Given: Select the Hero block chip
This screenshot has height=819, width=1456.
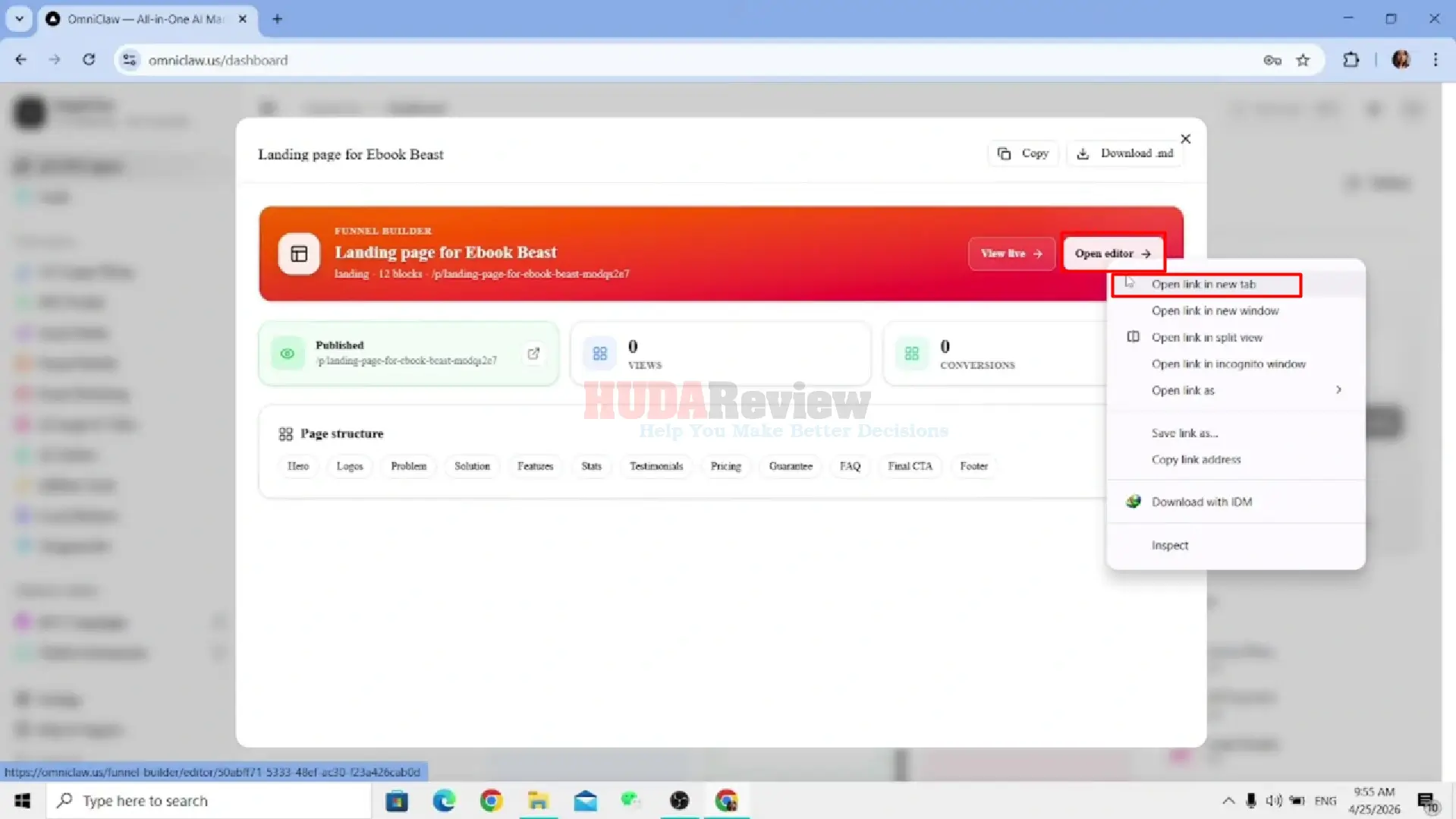Looking at the screenshot, I should [x=297, y=466].
